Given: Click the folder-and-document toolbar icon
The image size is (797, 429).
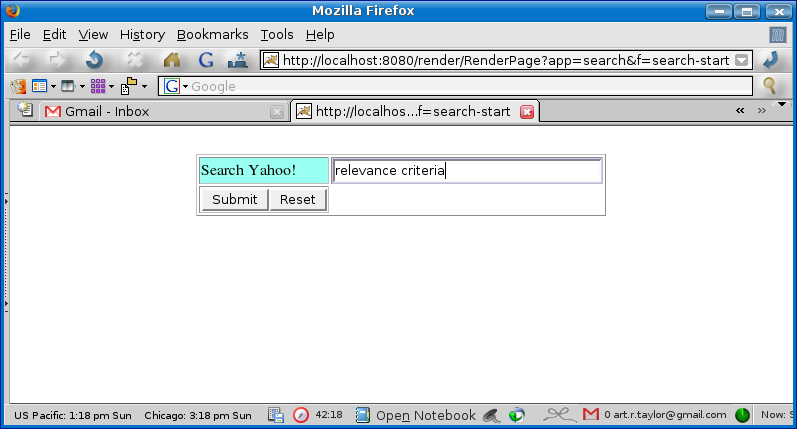Looking at the screenshot, I should tap(129, 86).
